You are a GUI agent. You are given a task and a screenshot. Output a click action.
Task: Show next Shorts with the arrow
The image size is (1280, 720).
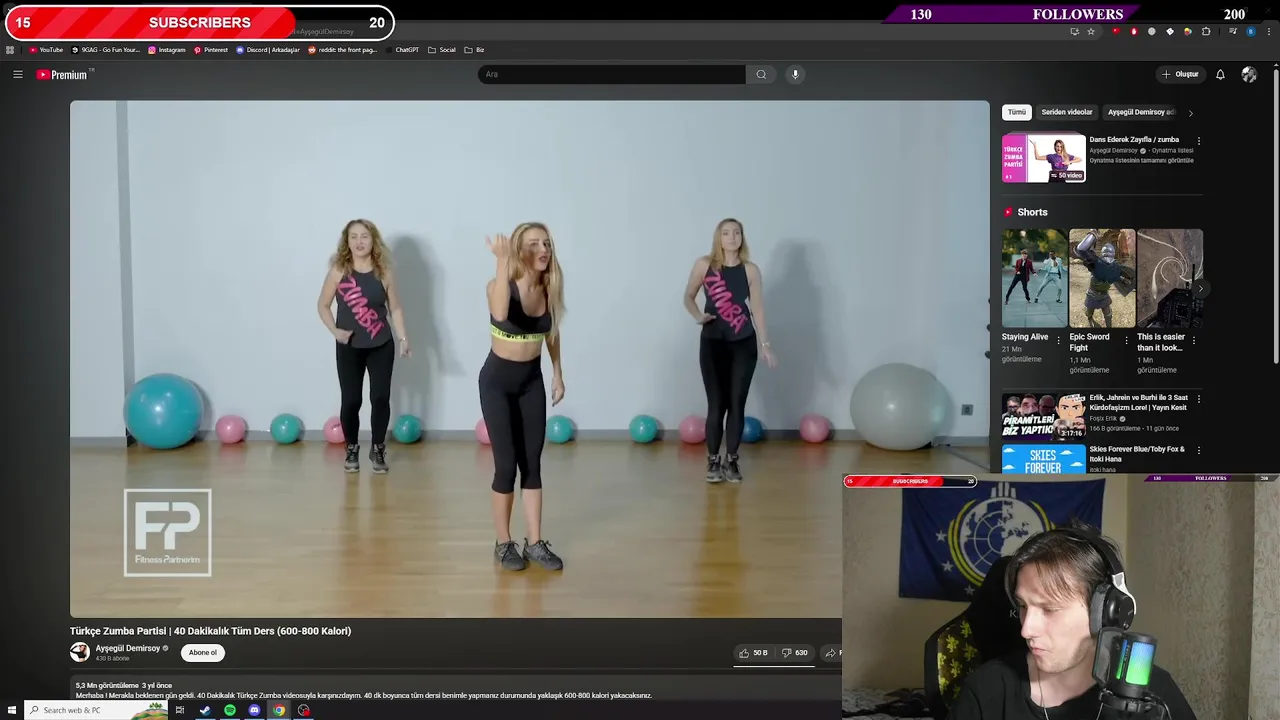pyautogui.click(x=1200, y=289)
